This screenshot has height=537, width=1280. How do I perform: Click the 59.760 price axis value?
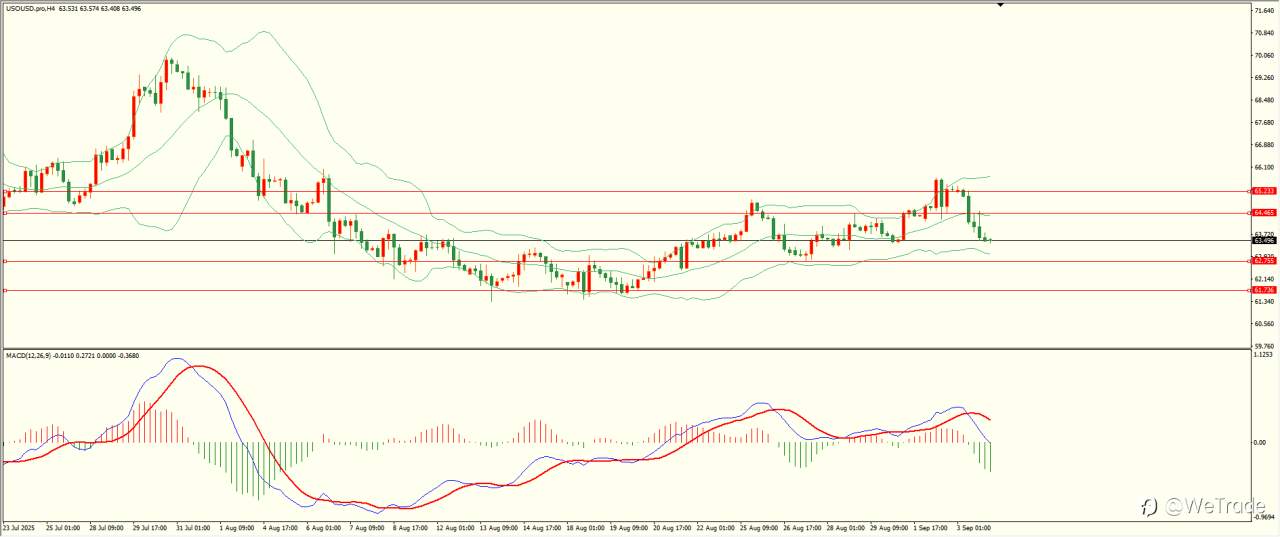(x=1264, y=346)
